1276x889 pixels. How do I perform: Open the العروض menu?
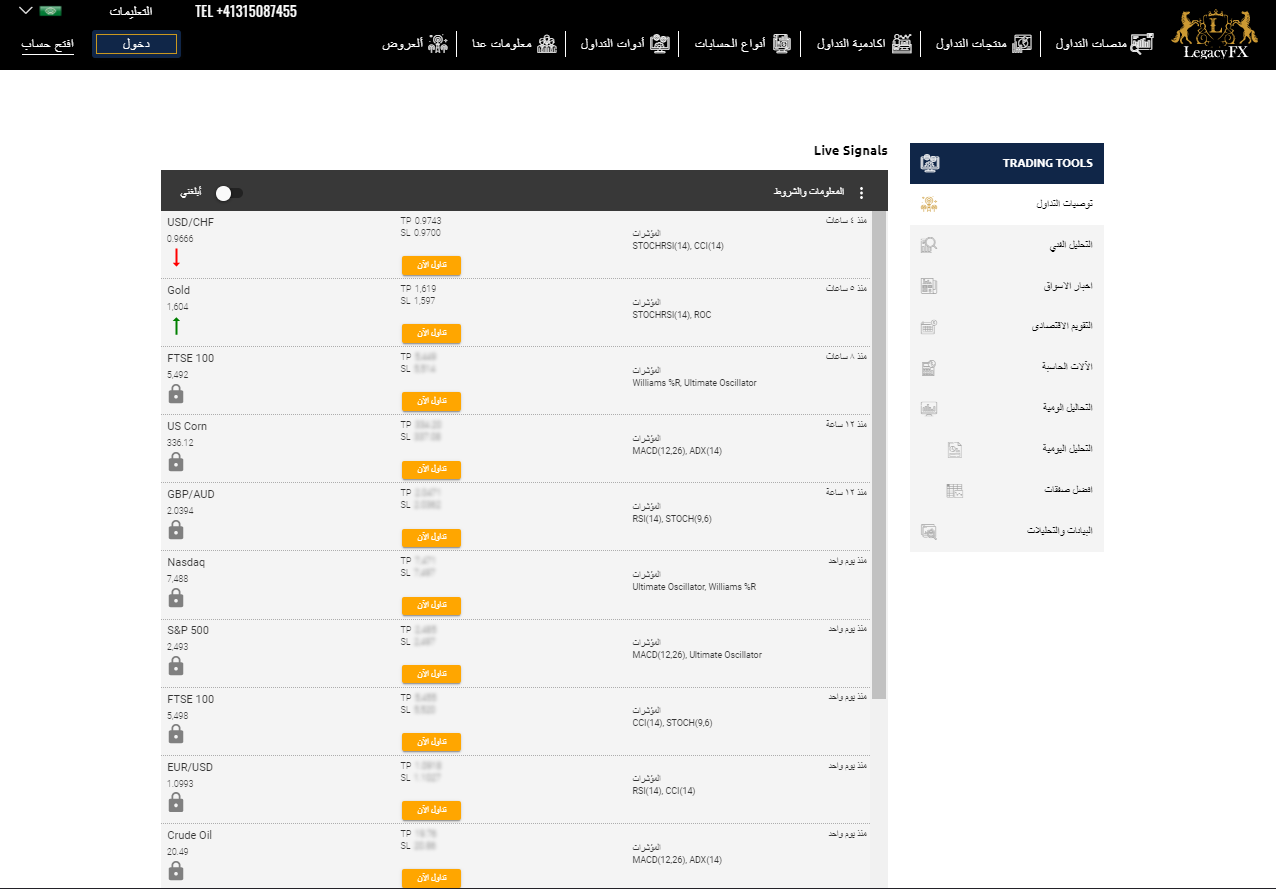(x=416, y=44)
